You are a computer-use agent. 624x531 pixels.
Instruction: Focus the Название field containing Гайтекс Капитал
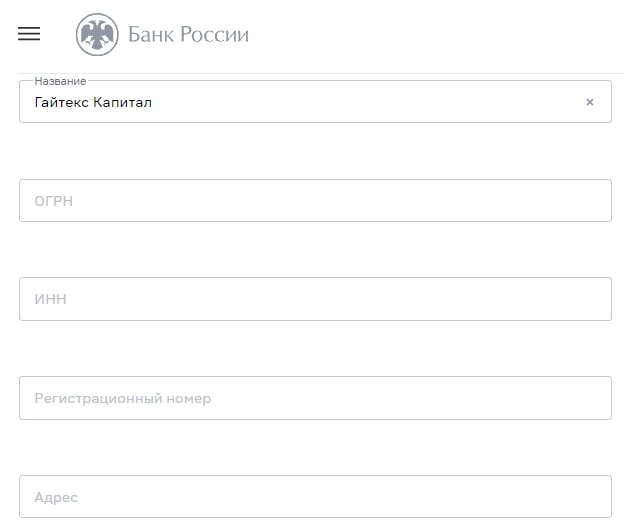(315, 102)
